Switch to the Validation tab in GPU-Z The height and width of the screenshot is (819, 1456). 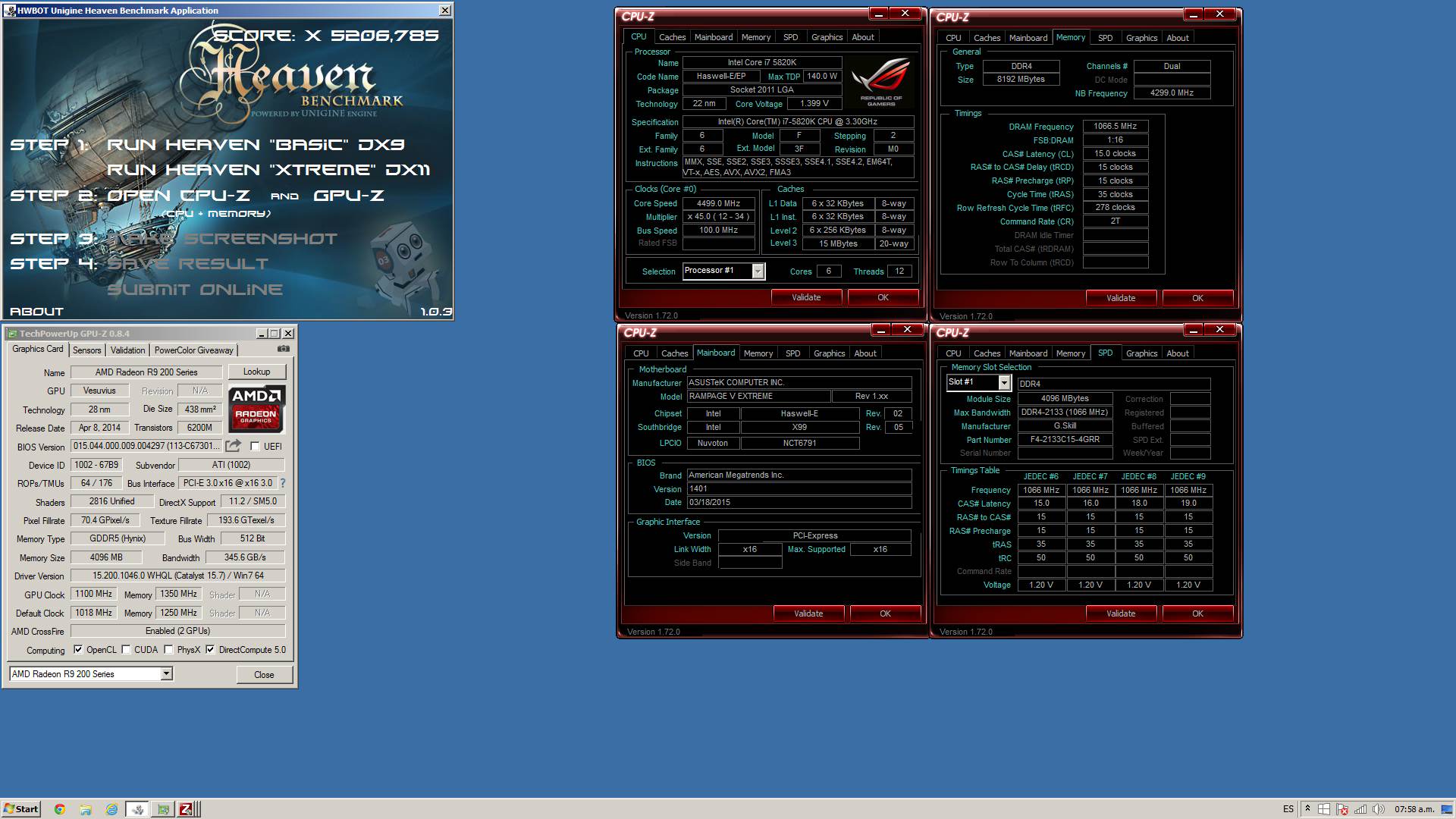pyautogui.click(x=127, y=350)
